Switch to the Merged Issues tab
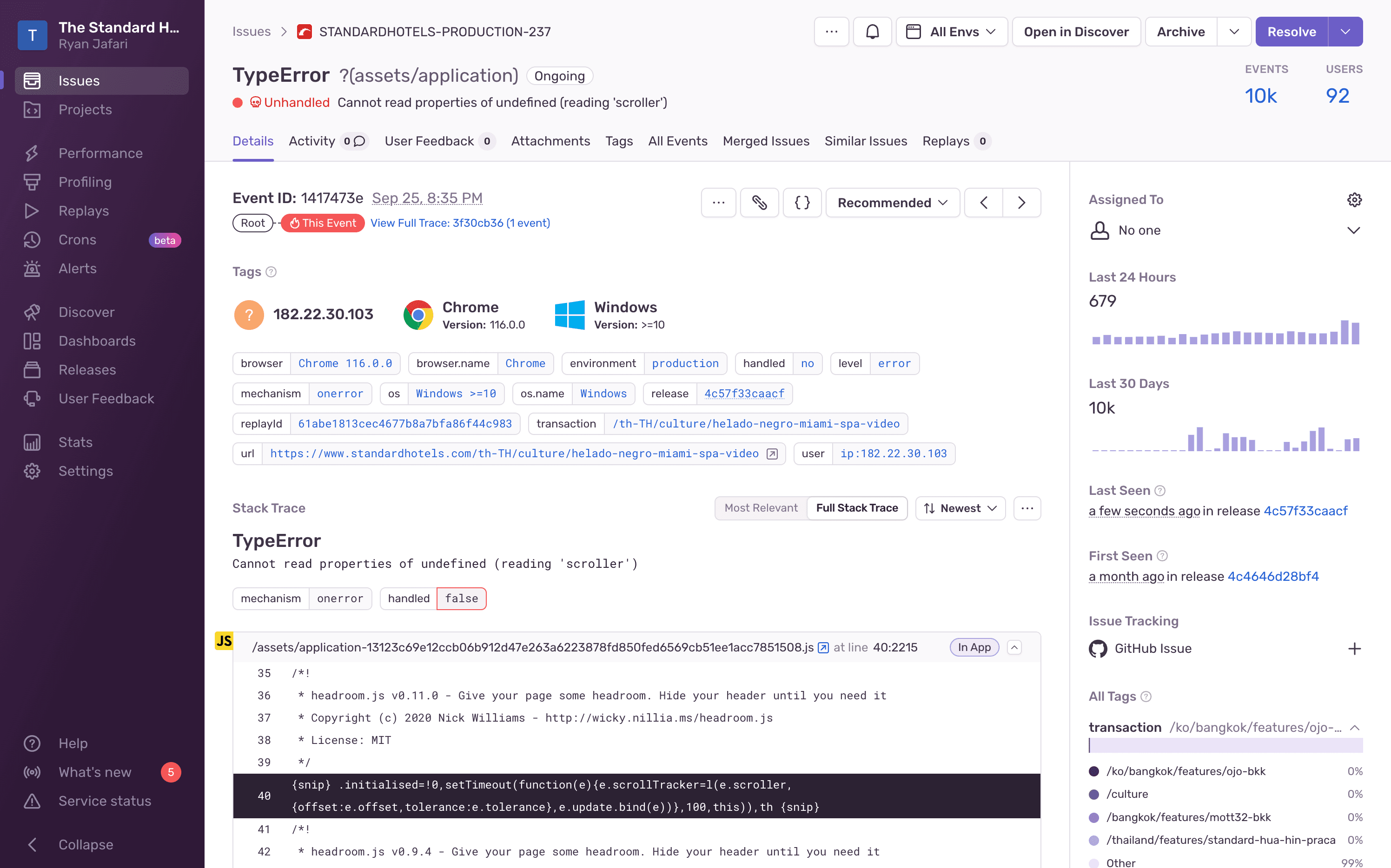Viewport: 1391px width, 868px height. point(766,141)
